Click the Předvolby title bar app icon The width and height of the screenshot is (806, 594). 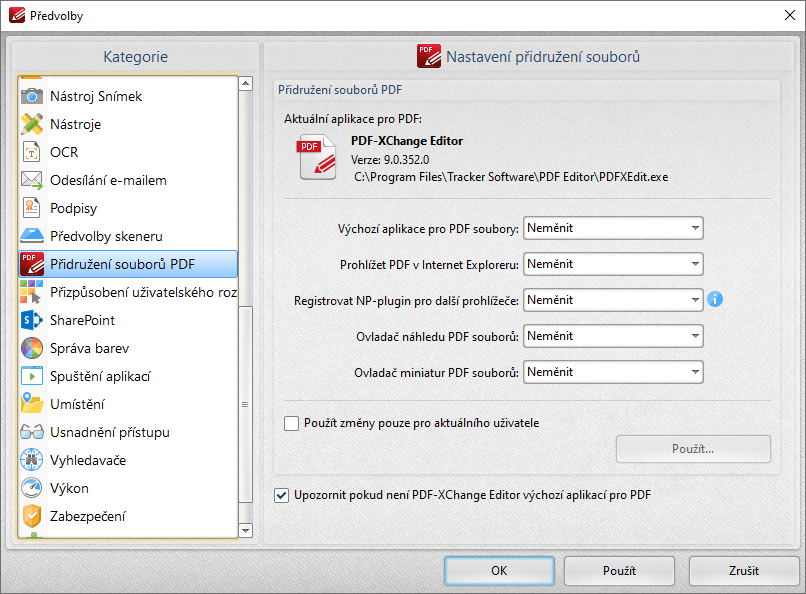16,15
